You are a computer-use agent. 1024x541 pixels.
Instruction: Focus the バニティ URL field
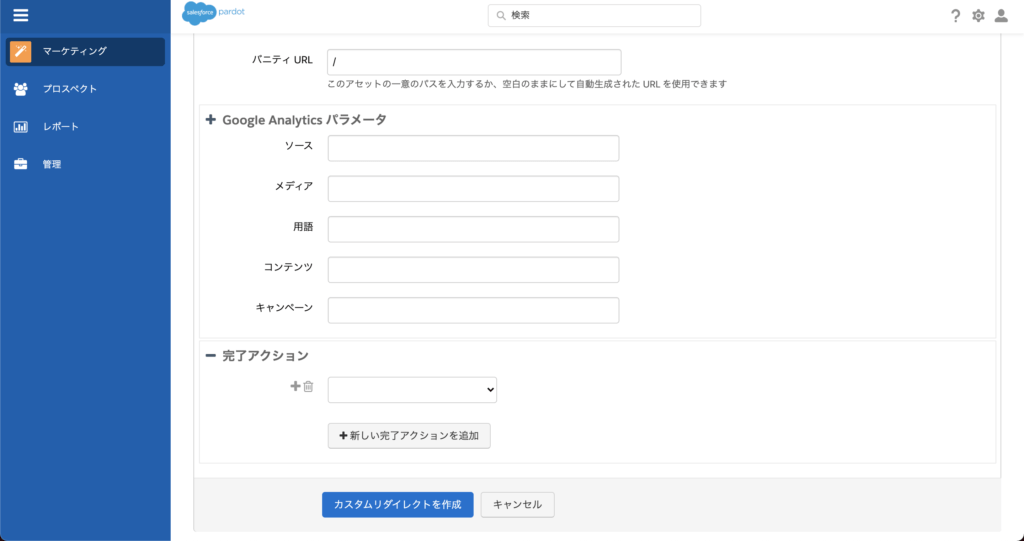click(x=474, y=62)
